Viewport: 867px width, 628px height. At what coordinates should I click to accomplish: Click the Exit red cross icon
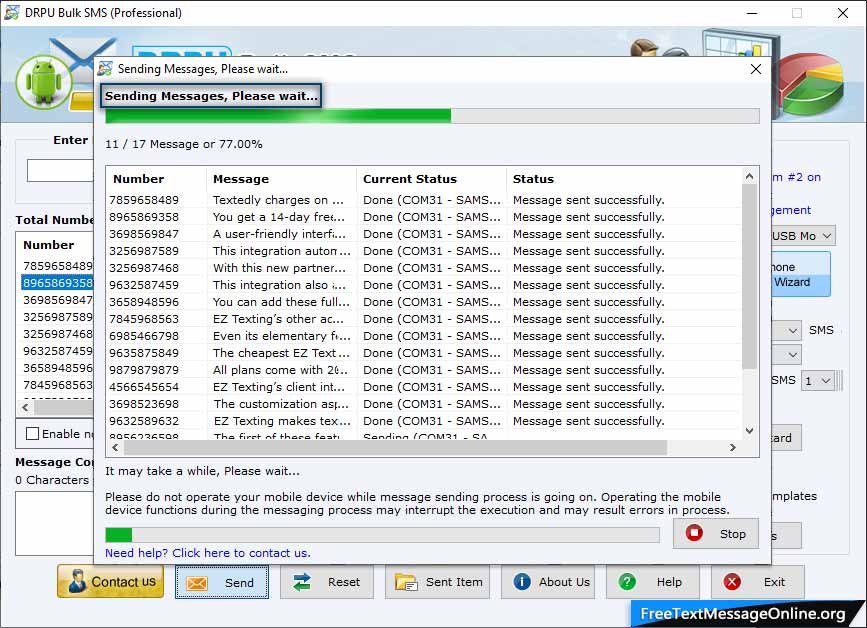pos(732,582)
